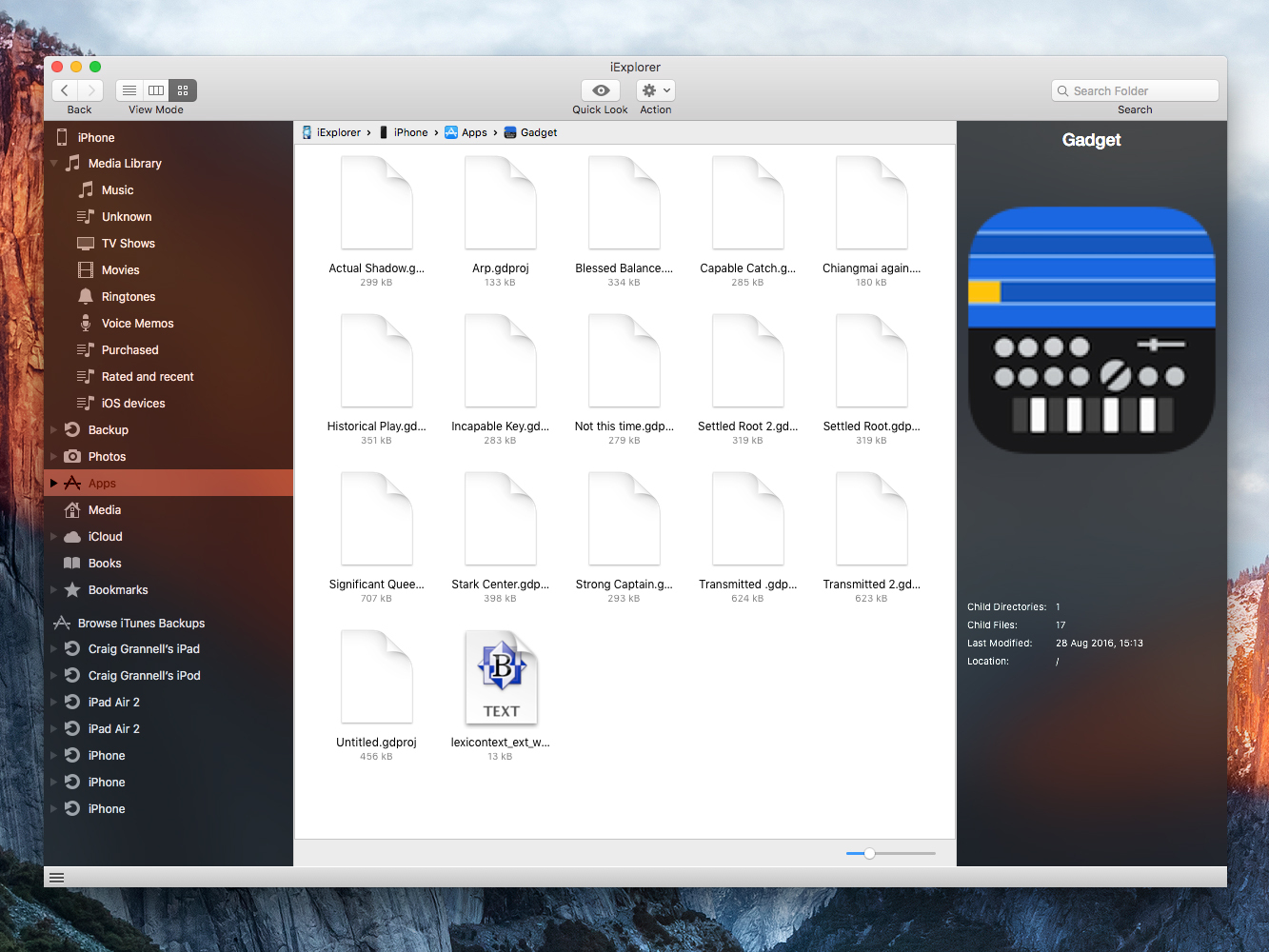Select Chiangmai again file
This screenshot has height=952, width=1269.
pos(872,221)
